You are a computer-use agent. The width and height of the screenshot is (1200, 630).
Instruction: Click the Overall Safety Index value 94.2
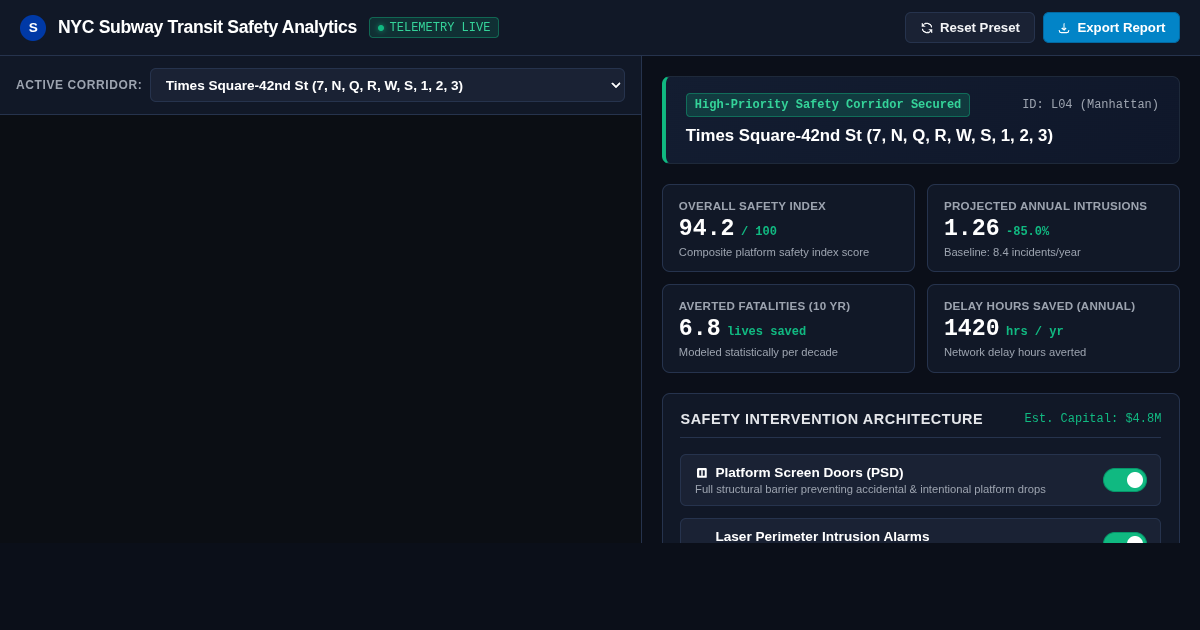(x=706, y=229)
